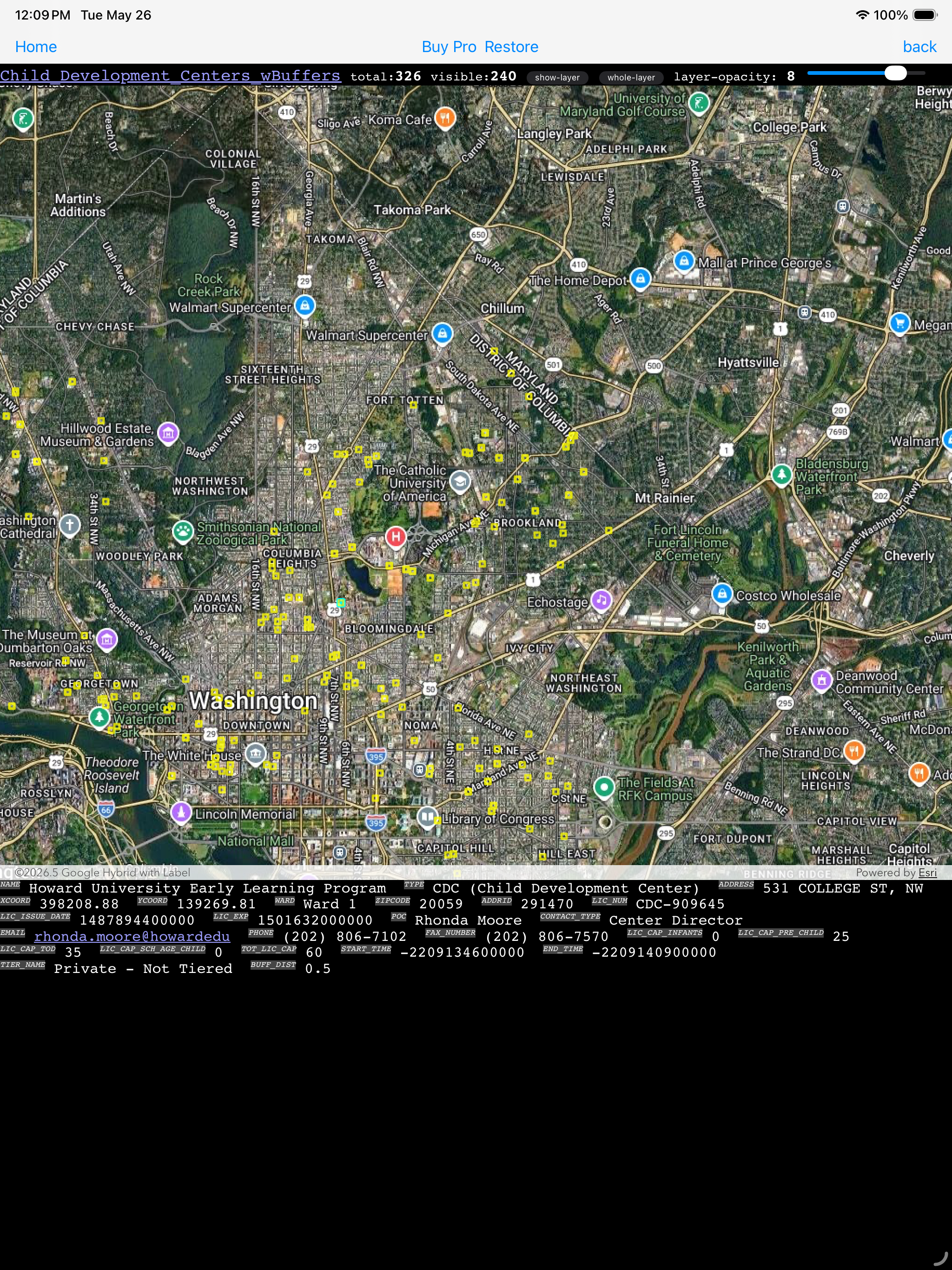Image resolution: width=952 pixels, height=1270 pixels.
Task: Tap the Koma Cafe restaurant pin
Action: tap(445, 118)
